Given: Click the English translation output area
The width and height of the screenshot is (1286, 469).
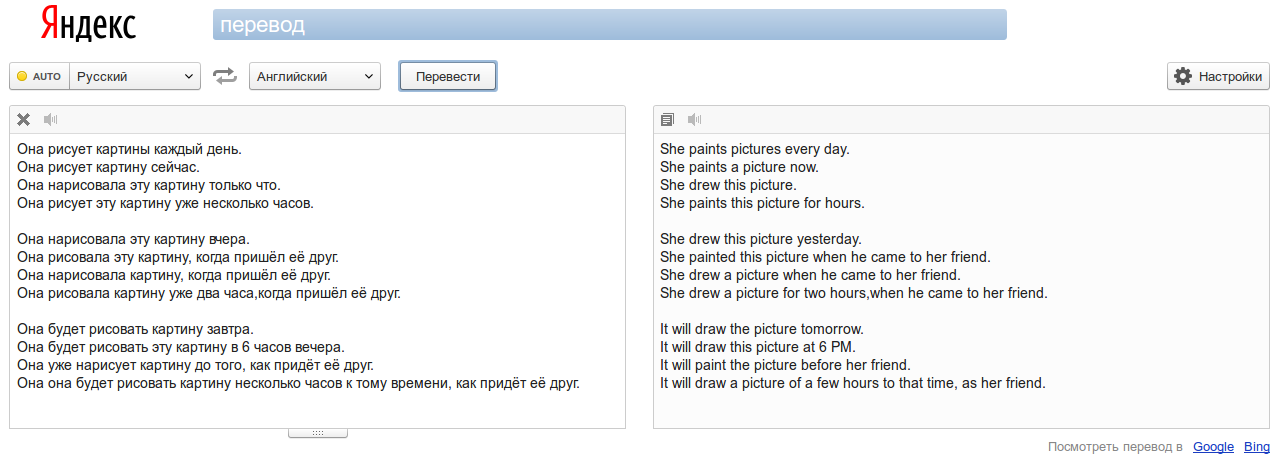Looking at the screenshot, I should 962,280.
